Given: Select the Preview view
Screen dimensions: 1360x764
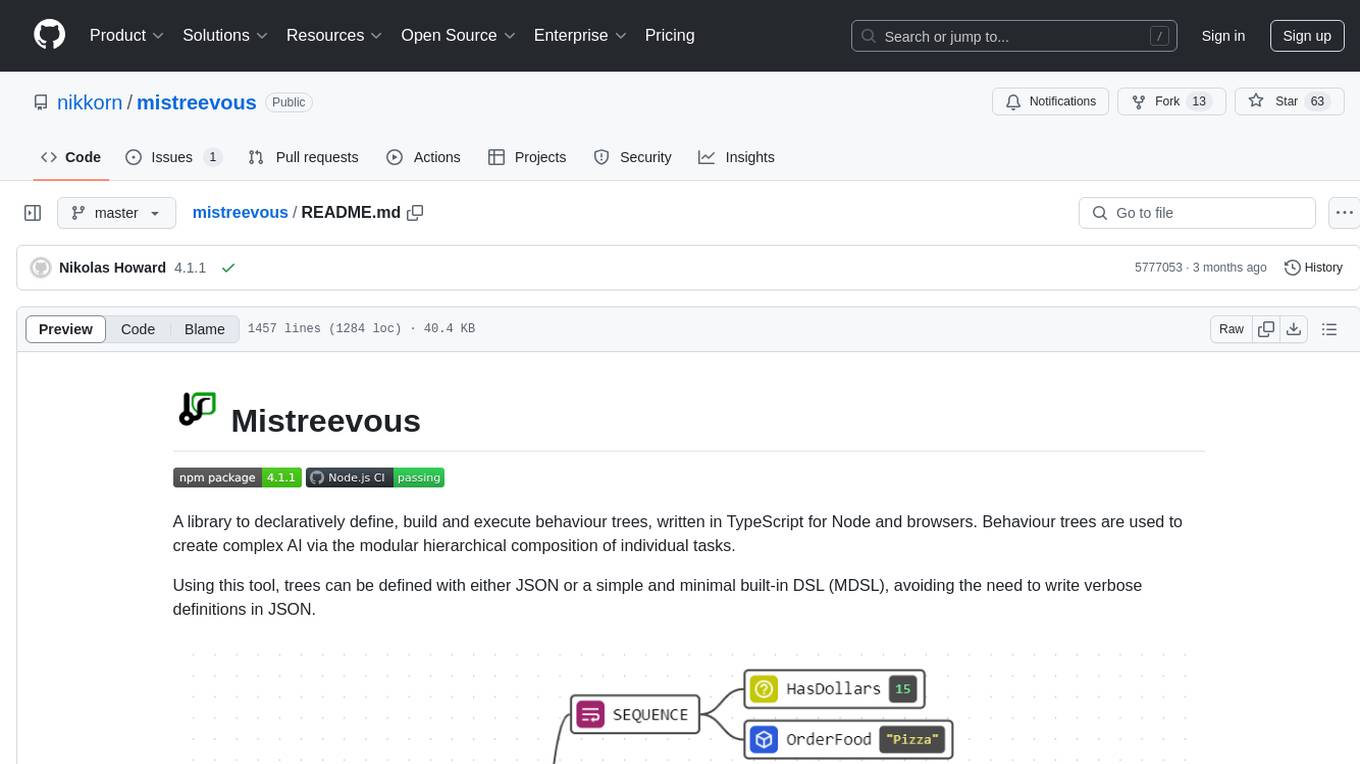Looking at the screenshot, I should (x=66, y=329).
